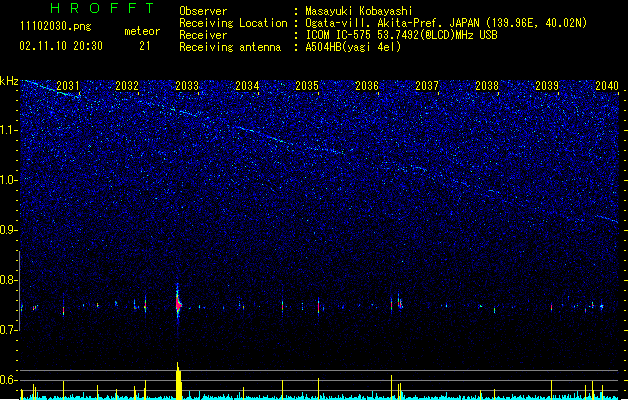
Task: Select the meteor count value 21
Action: click(145, 46)
